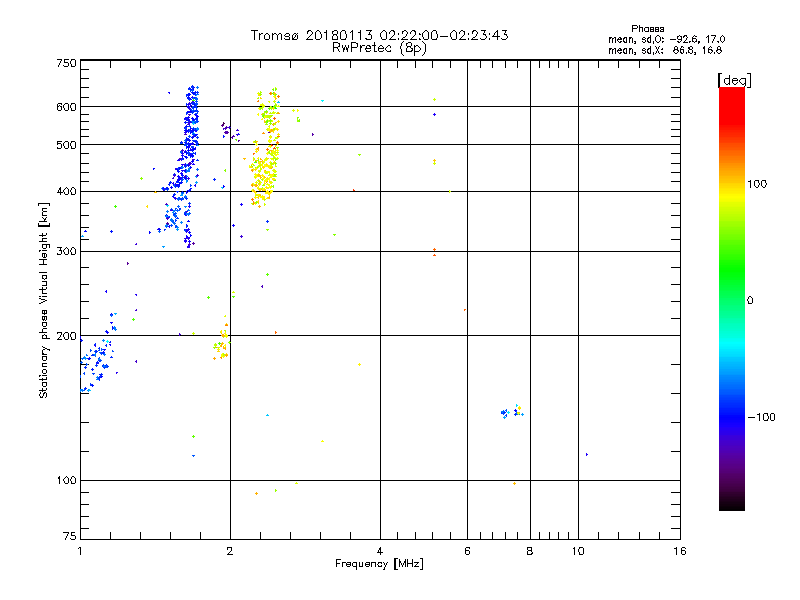This screenshot has width=800, height=600.
Task: Click the x-axis tick label '8'
Action: point(530,551)
